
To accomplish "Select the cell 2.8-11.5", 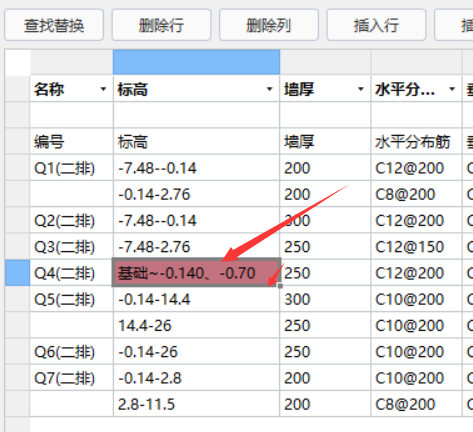I will click(196, 404).
